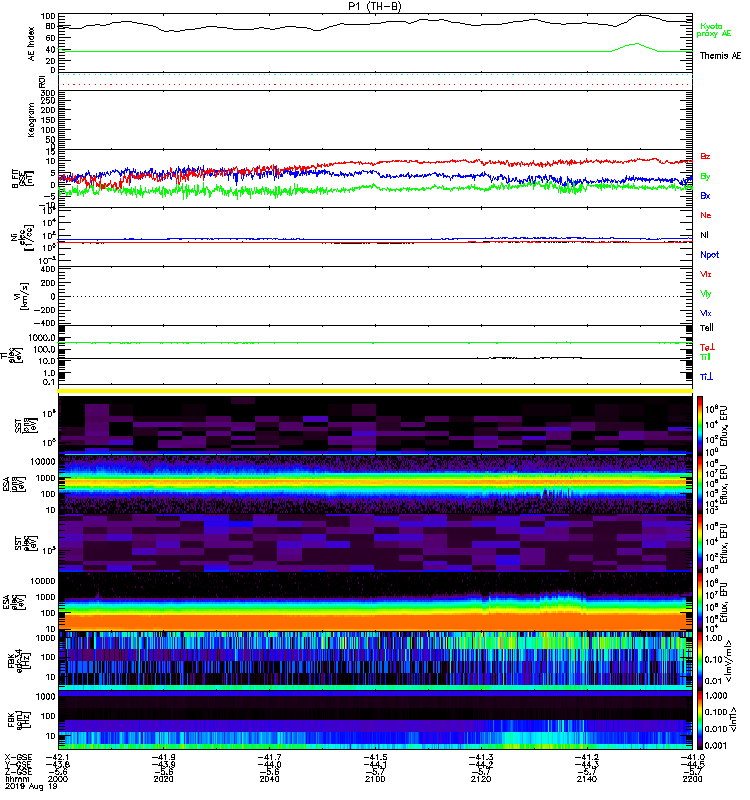Click the '2200' time tick label
This screenshot has width=750, height=800.
point(692,779)
